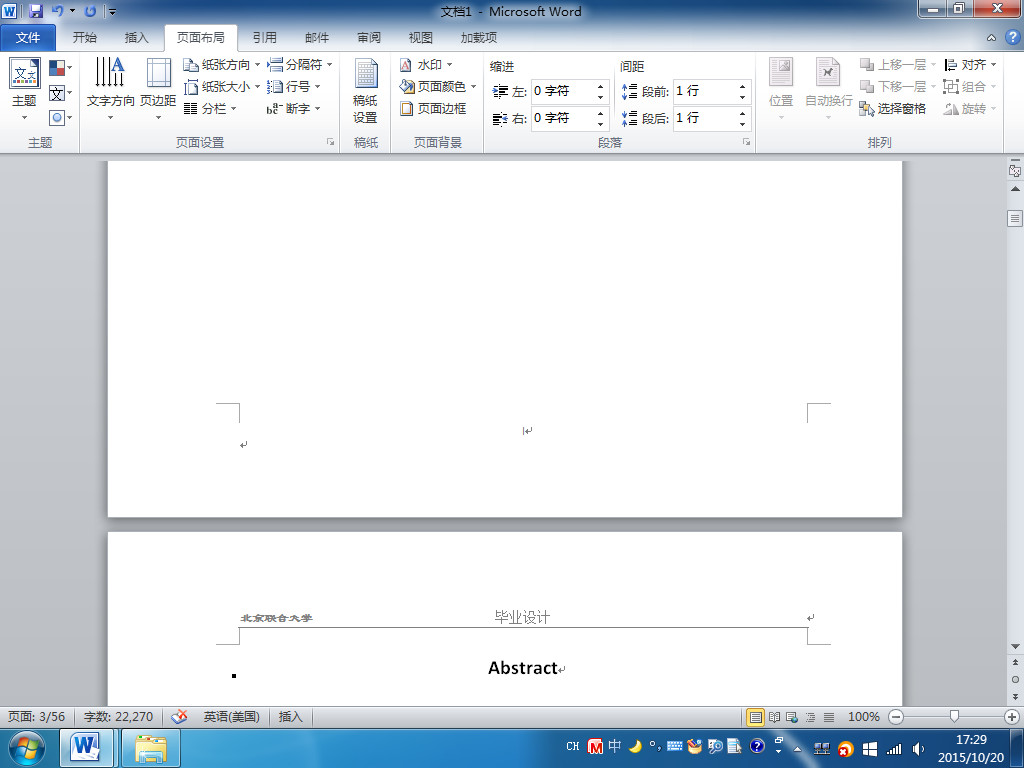Switch to the 引用 References tab

(264, 38)
